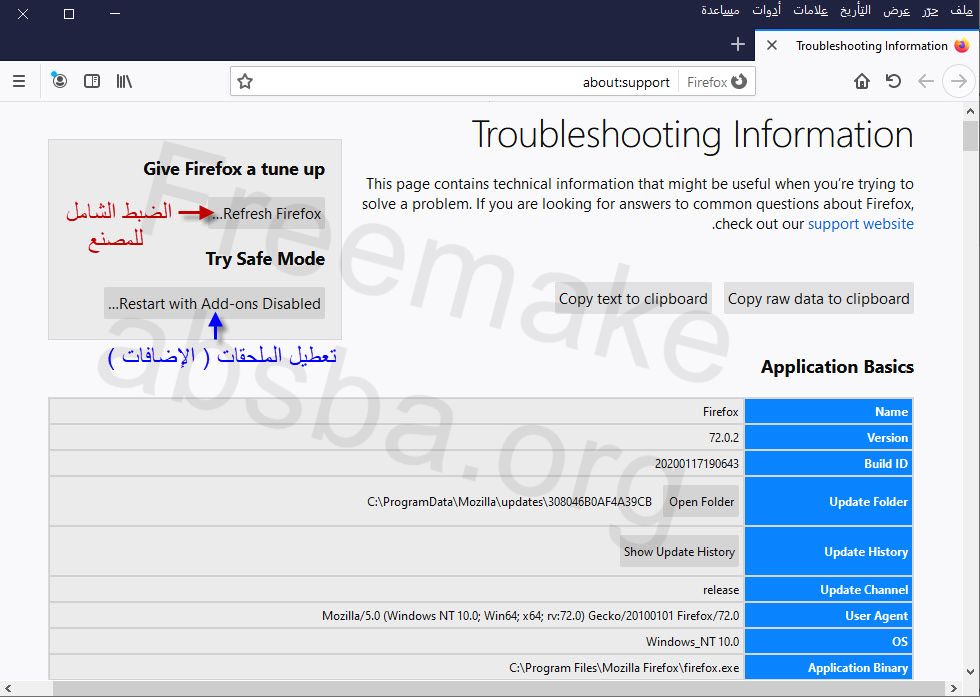The height and width of the screenshot is (697, 980).
Task: Click the Name row header cell
Action: (828, 411)
